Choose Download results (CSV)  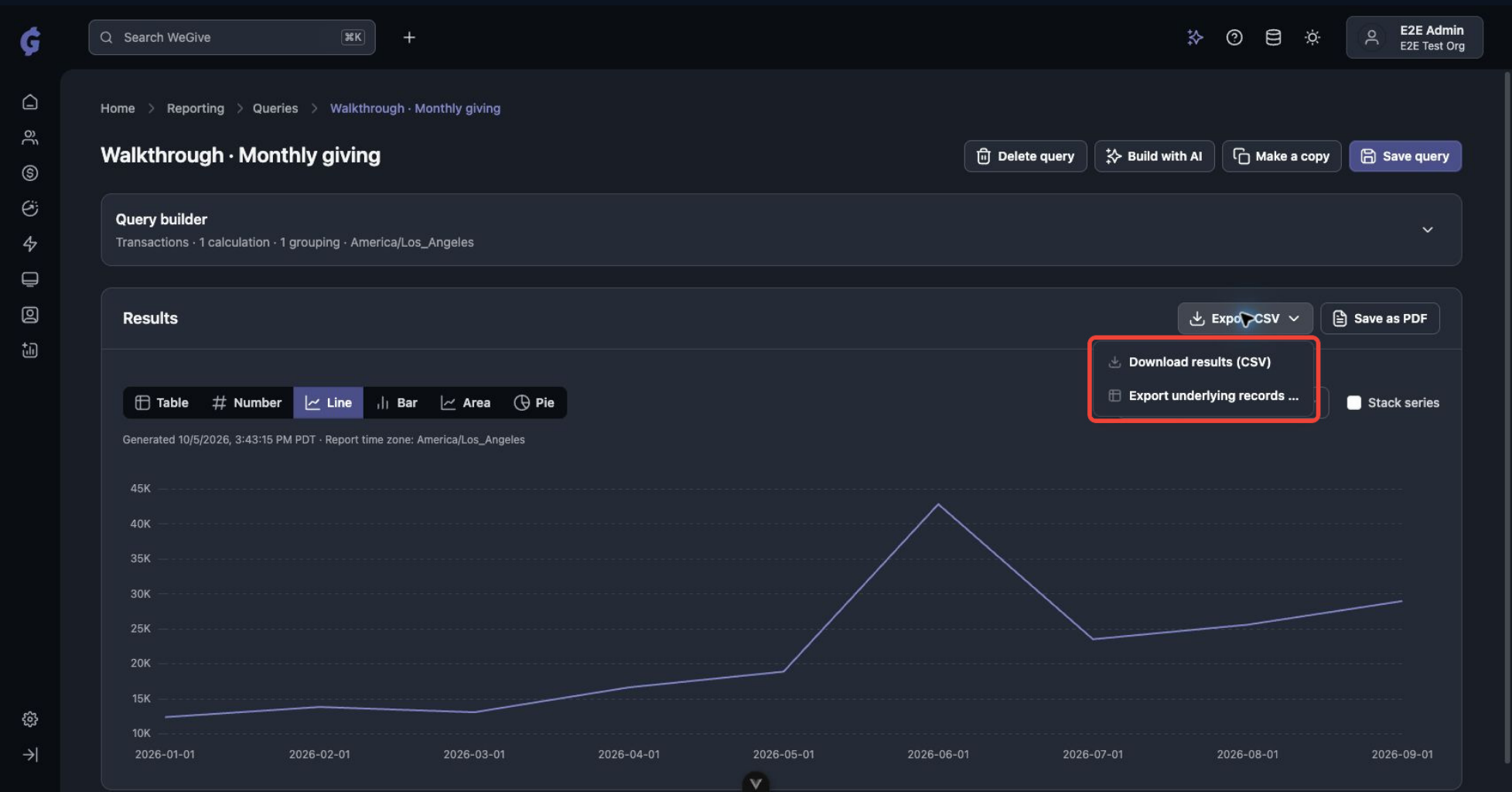1204,362
